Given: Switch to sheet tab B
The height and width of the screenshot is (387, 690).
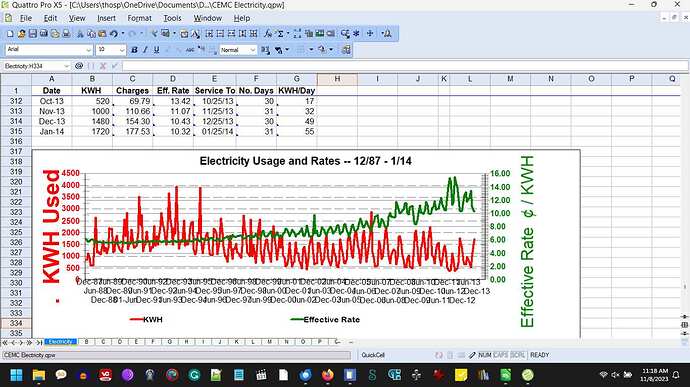Looking at the screenshot, I should [x=86, y=342].
